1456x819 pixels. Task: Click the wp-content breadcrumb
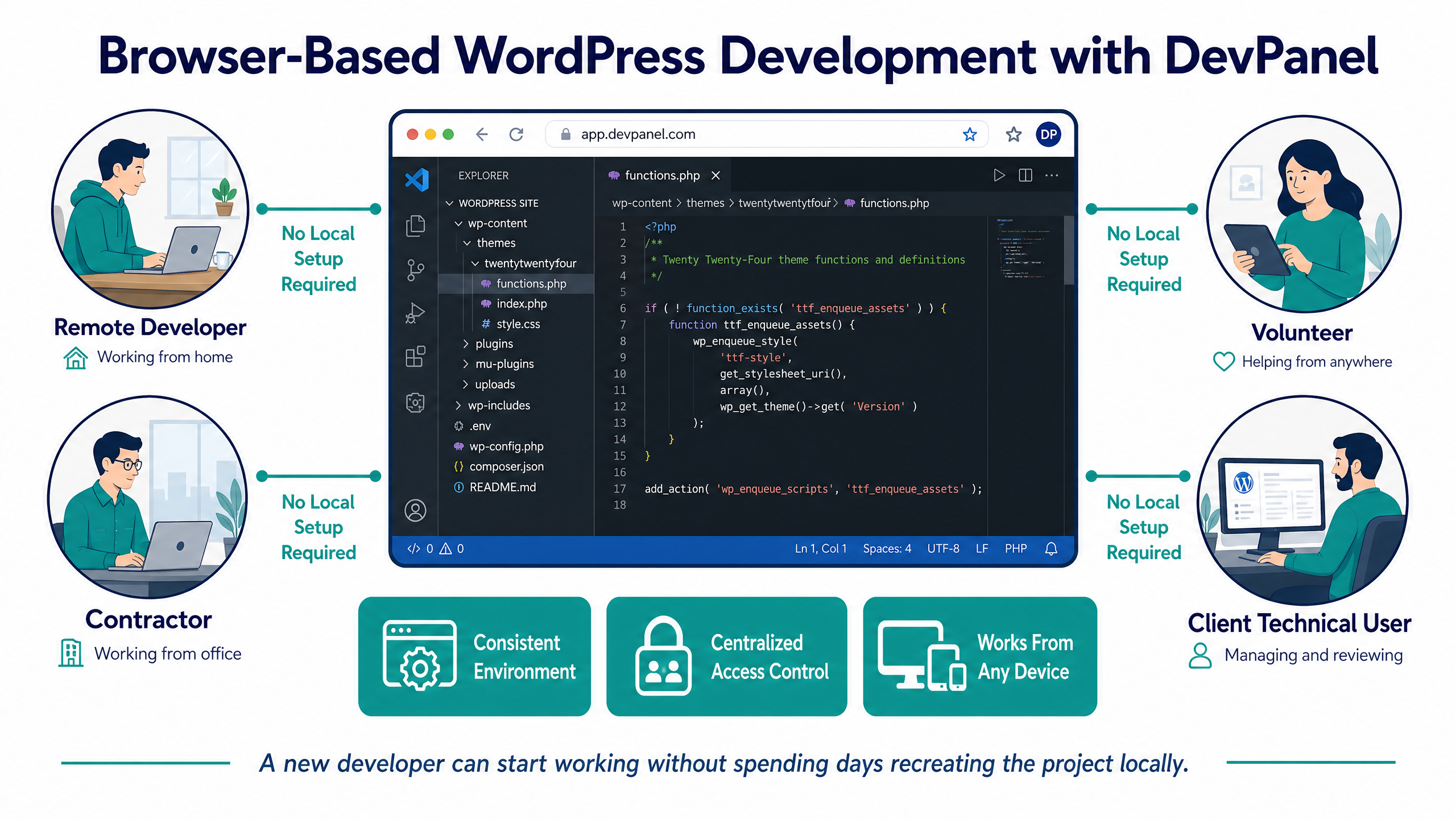642,203
